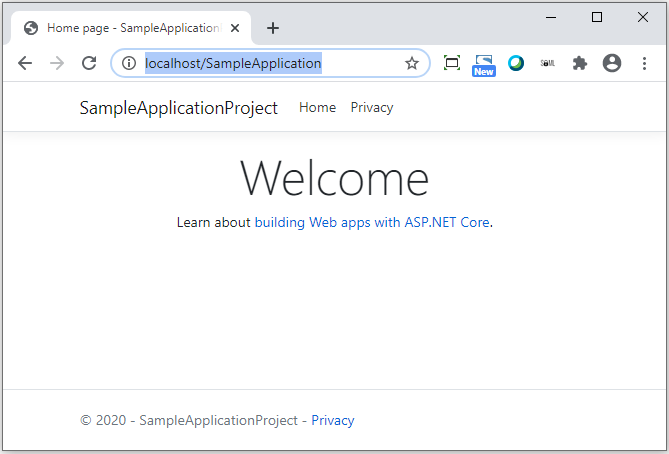Open the extension with the New badge
This screenshot has width=669, height=454.
pos(484,65)
